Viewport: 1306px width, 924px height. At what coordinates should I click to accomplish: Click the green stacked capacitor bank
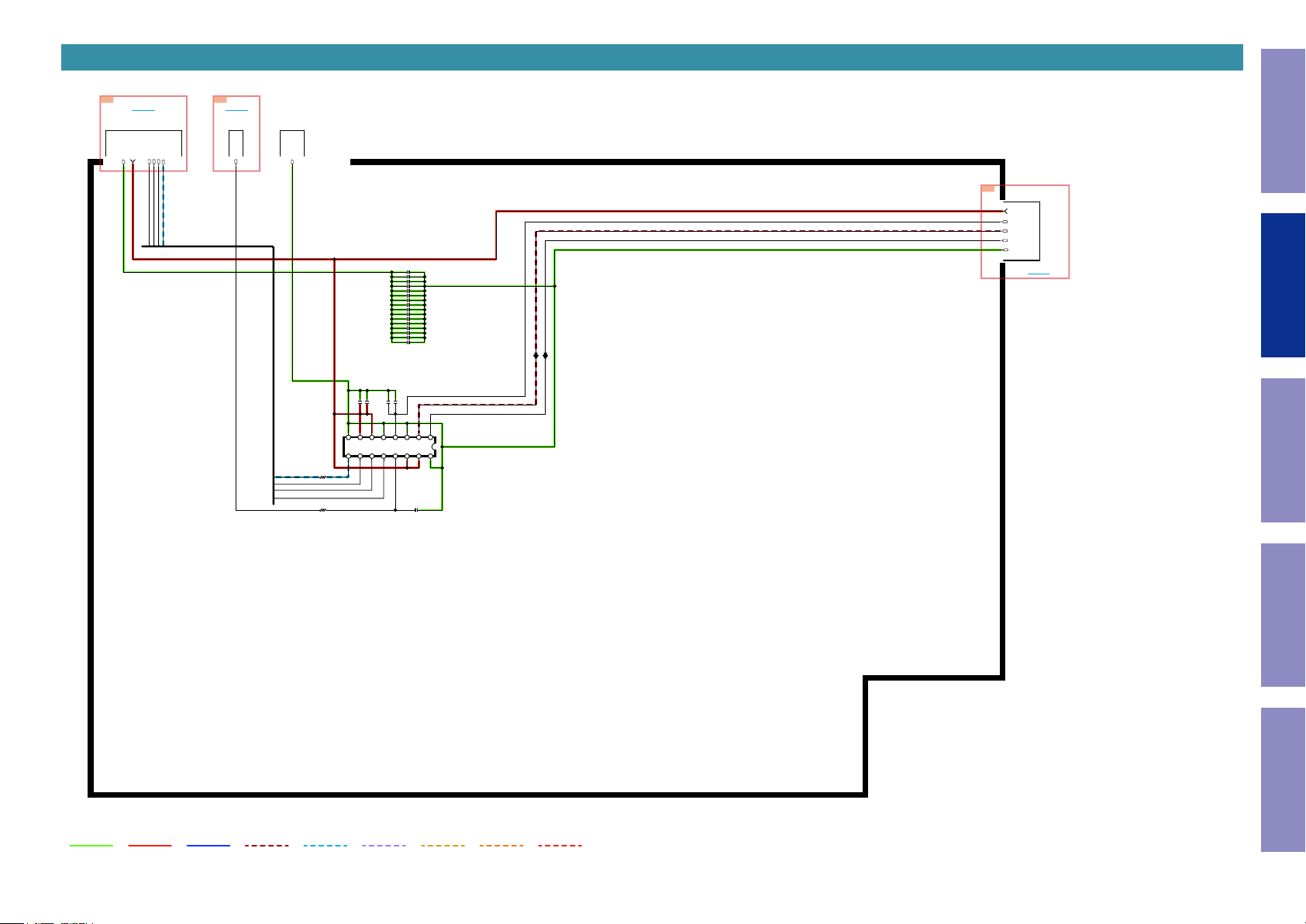tap(408, 307)
